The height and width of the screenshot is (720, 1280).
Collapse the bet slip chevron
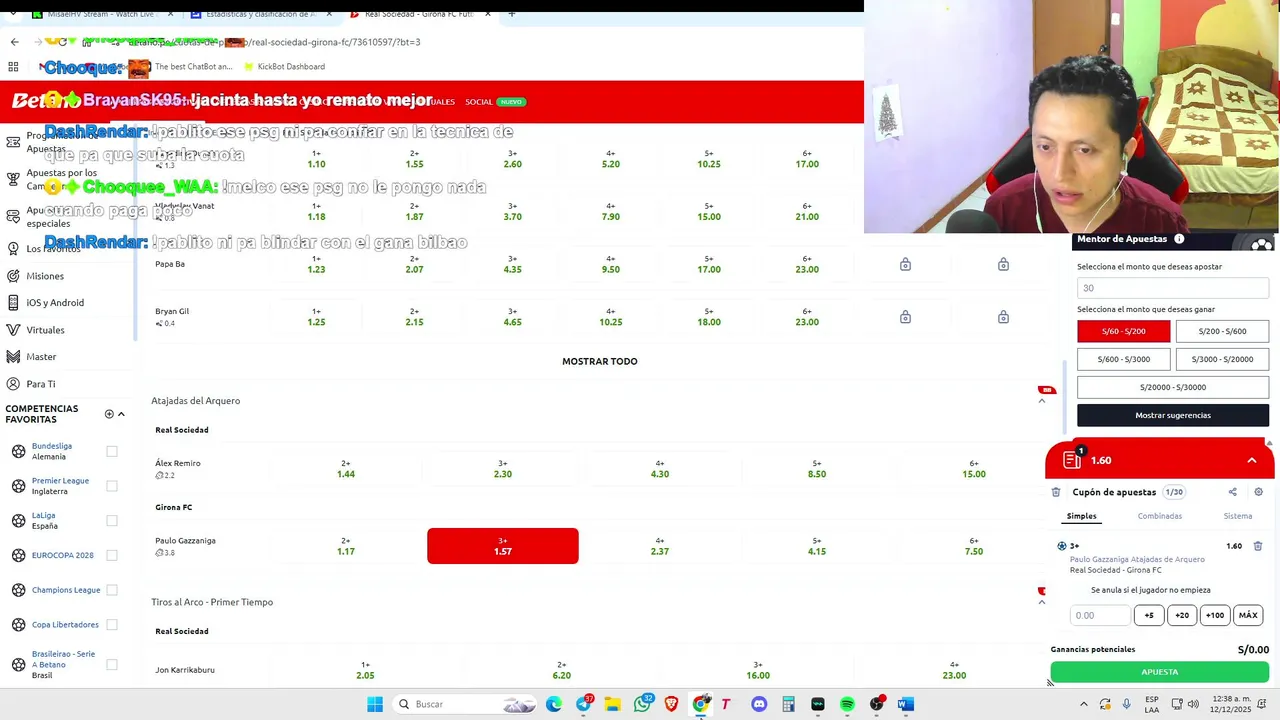click(1251, 460)
